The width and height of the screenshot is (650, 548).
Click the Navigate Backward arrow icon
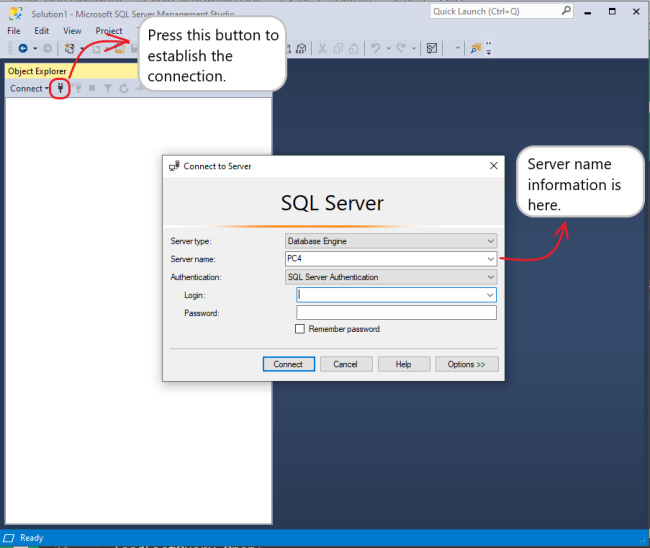coord(23,48)
